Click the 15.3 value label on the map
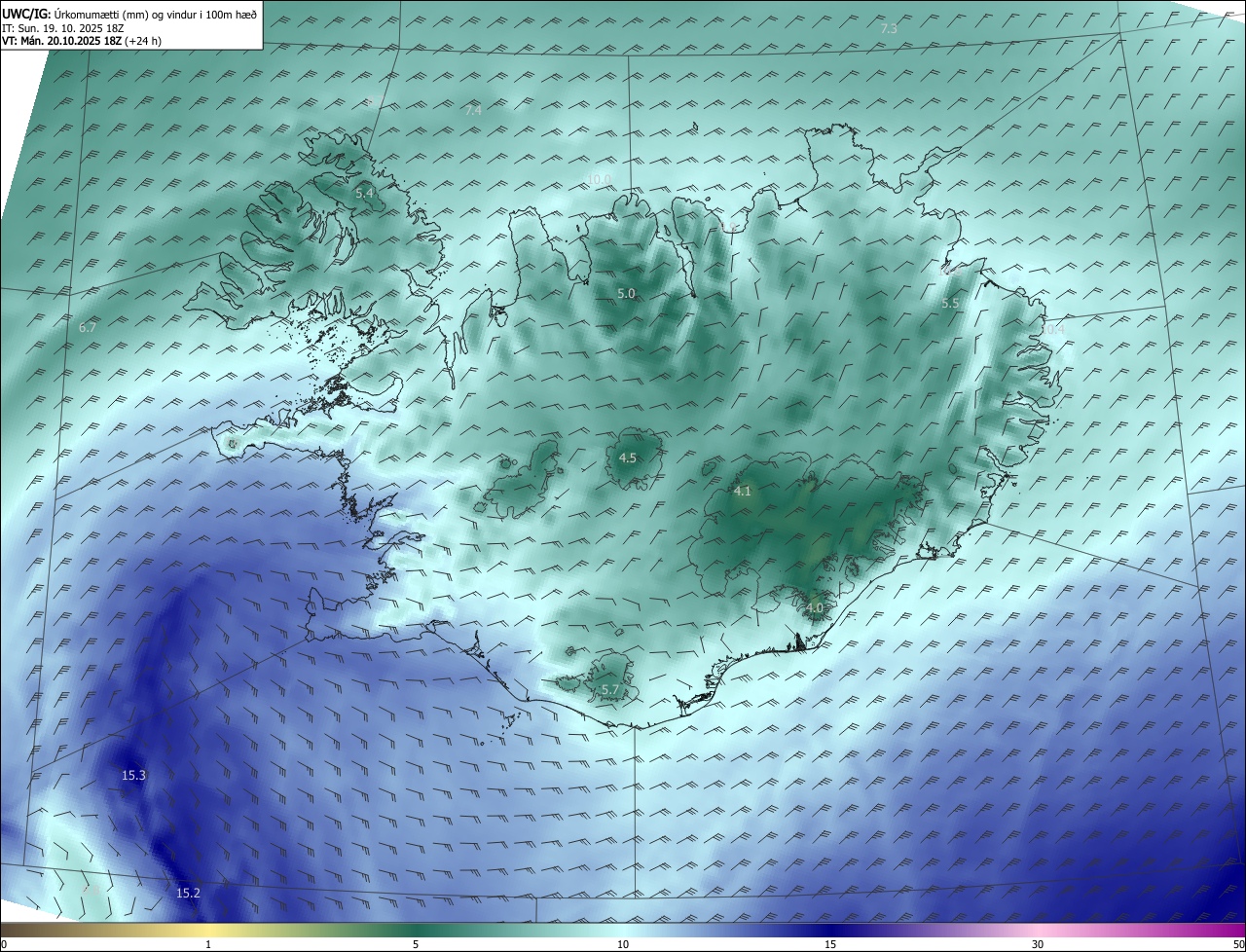The width and height of the screenshot is (1246, 952). coord(133,776)
